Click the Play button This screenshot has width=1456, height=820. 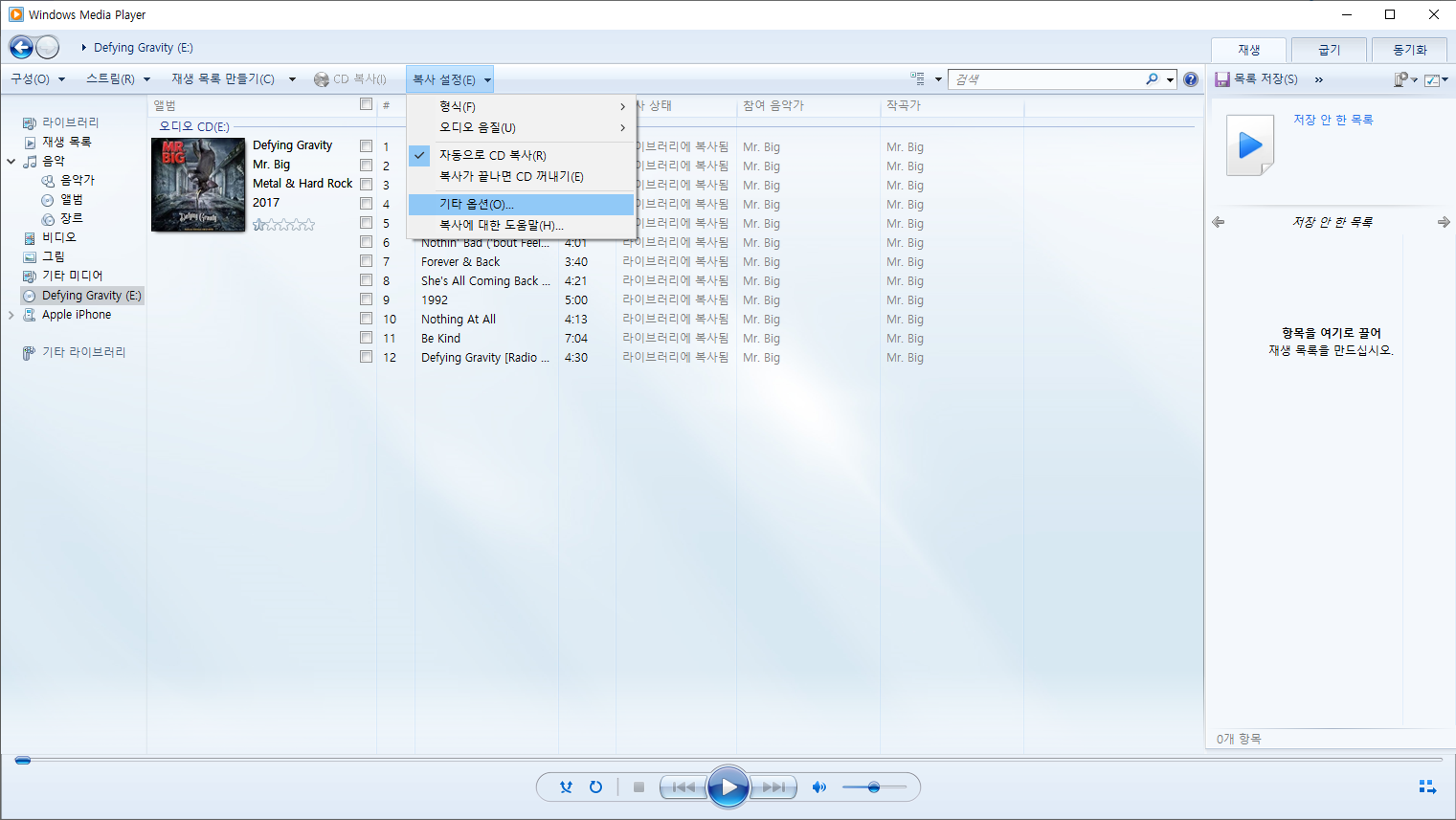pyautogui.click(x=728, y=787)
